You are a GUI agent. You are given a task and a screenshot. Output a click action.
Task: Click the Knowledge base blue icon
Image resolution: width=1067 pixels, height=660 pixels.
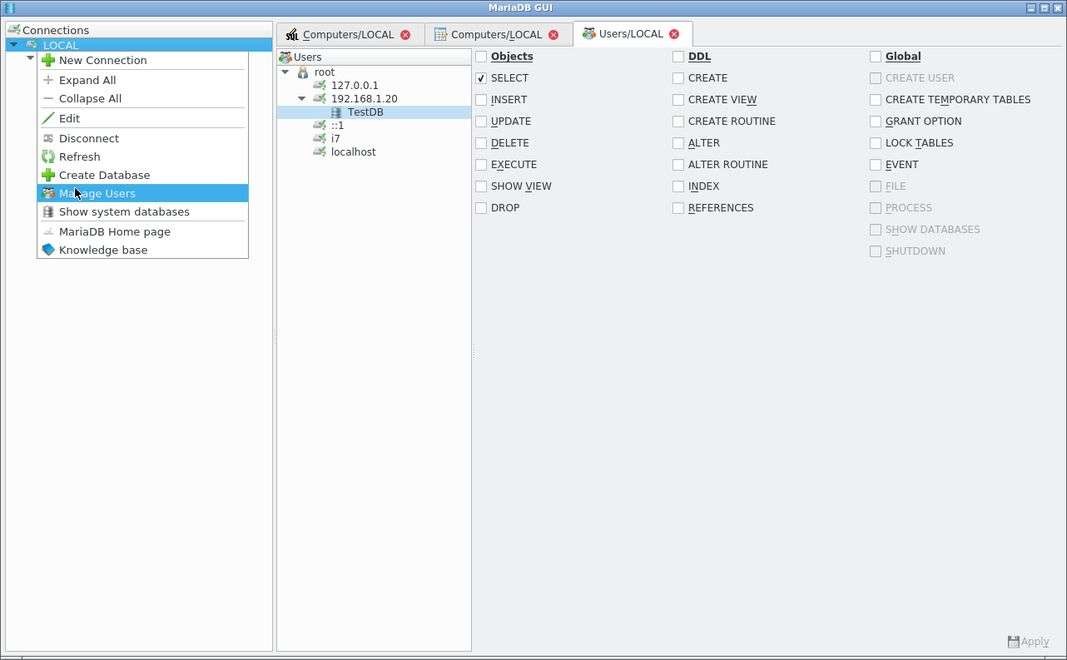click(x=48, y=250)
